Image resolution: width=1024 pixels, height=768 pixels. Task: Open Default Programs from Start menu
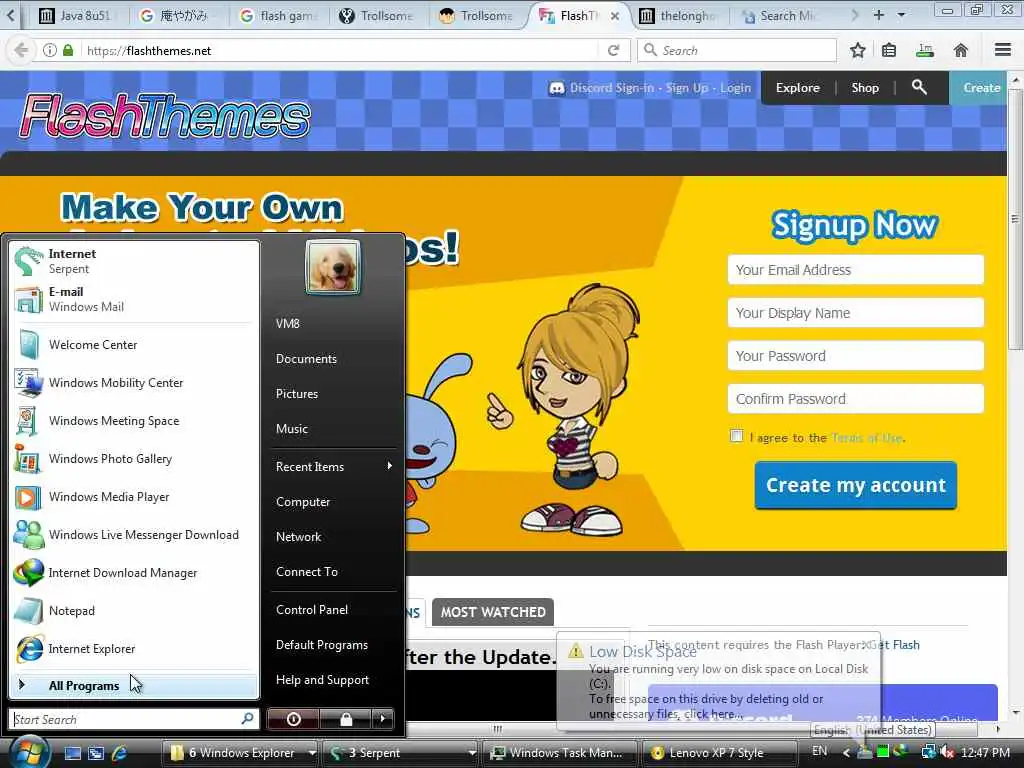tap(333, 645)
